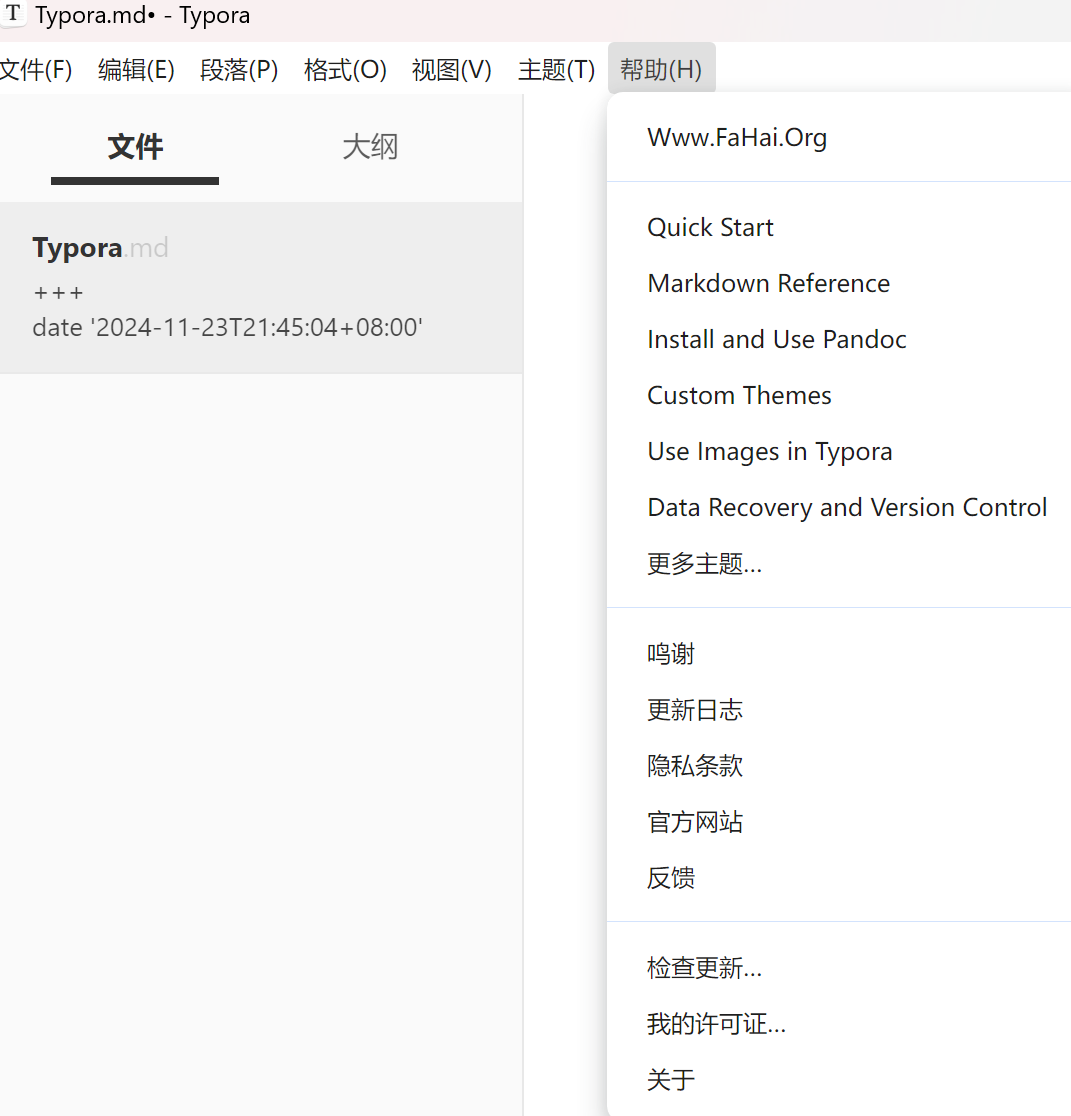Select 检查更新... to check updates

pos(704,968)
